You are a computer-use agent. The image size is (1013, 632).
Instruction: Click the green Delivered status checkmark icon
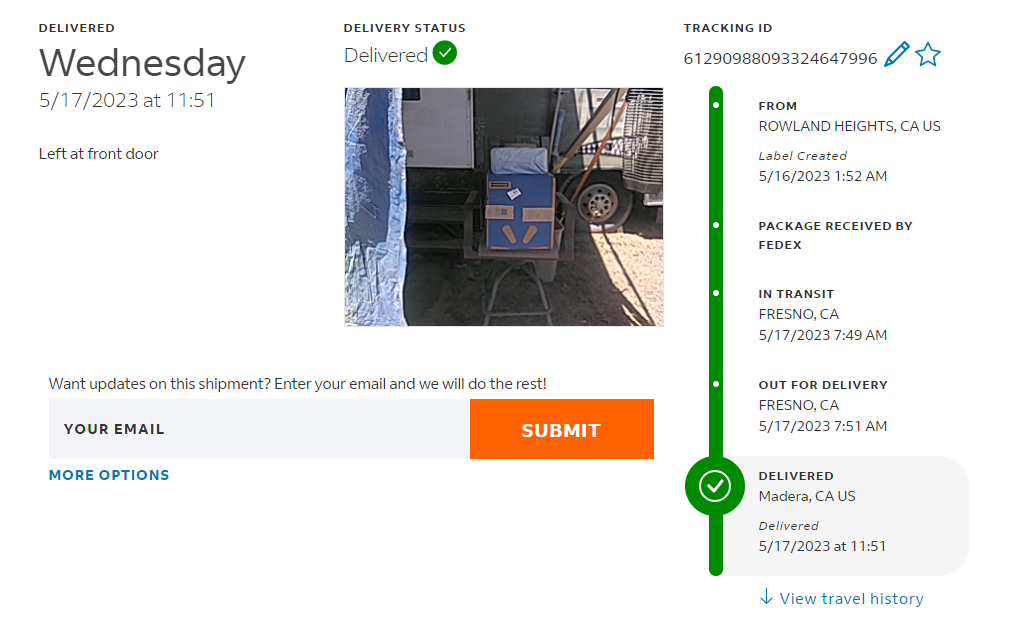tap(445, 54)
